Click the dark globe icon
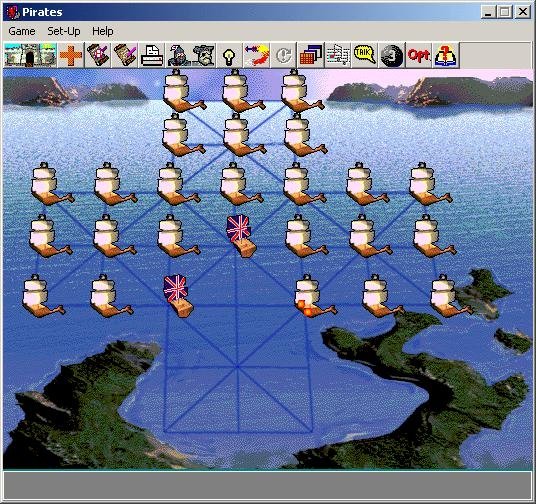This screenshot has width=536, height=504. coord(392,55)
